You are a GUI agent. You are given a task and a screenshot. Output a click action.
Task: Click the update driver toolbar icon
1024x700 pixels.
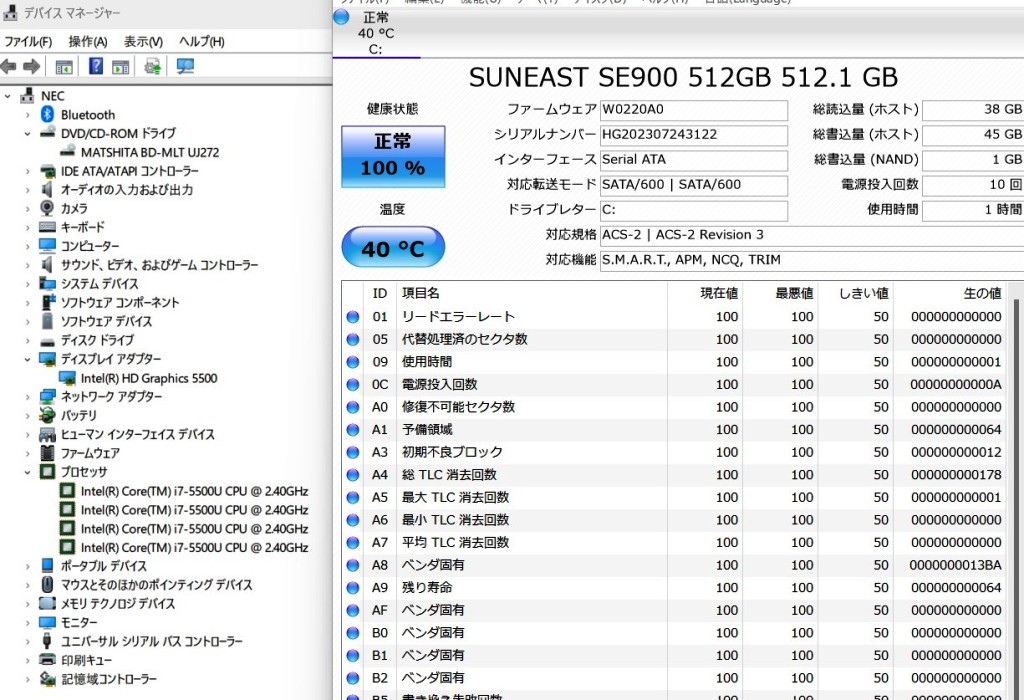(x=153, y=66)
